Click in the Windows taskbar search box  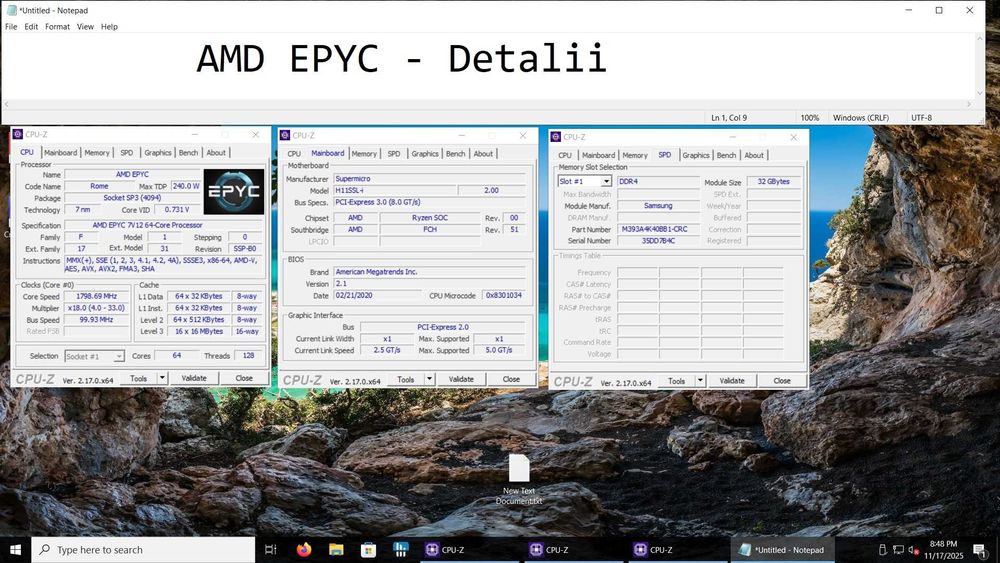tap(143, 550)
